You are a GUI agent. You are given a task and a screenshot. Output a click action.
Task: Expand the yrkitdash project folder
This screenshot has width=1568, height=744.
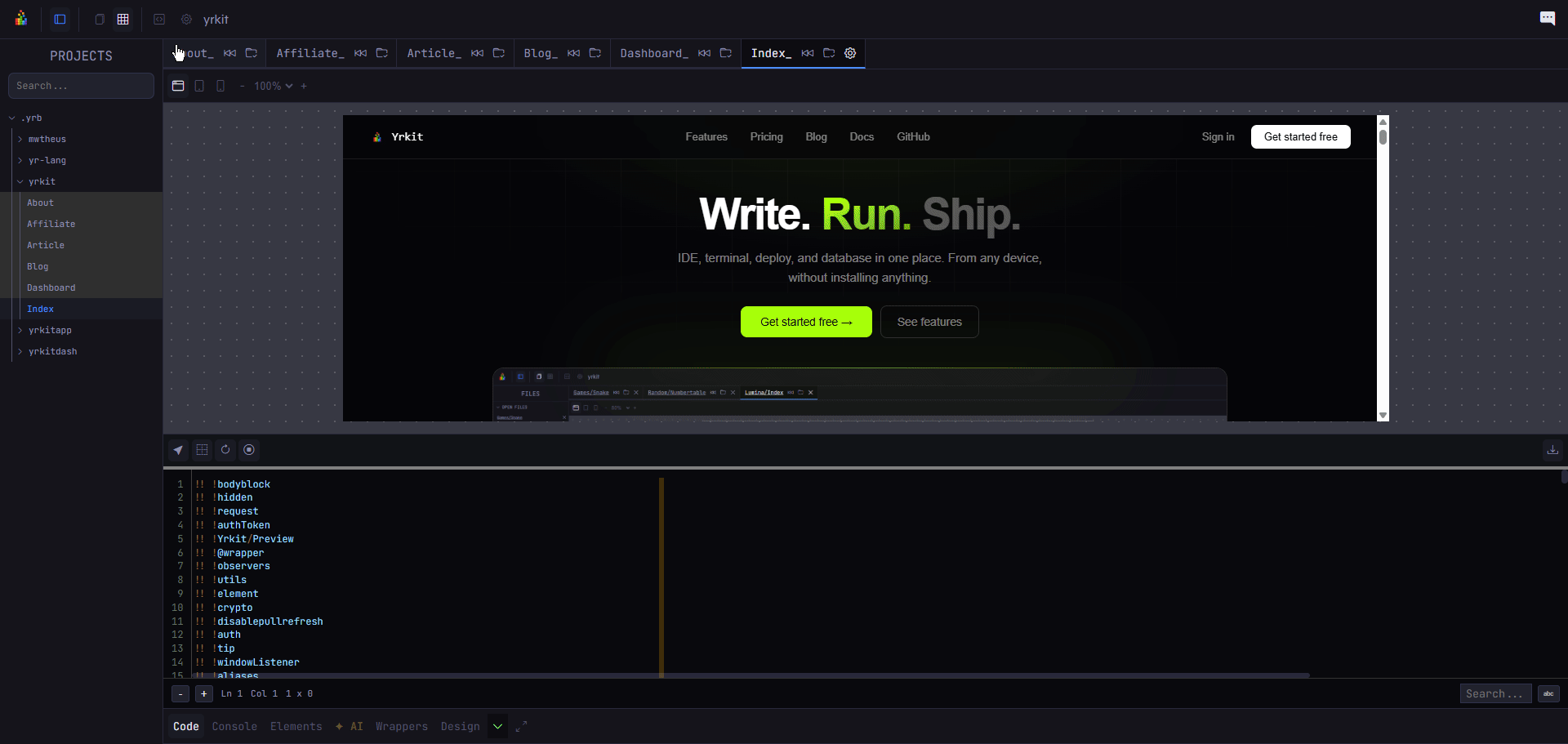click(x=20, y=352)
